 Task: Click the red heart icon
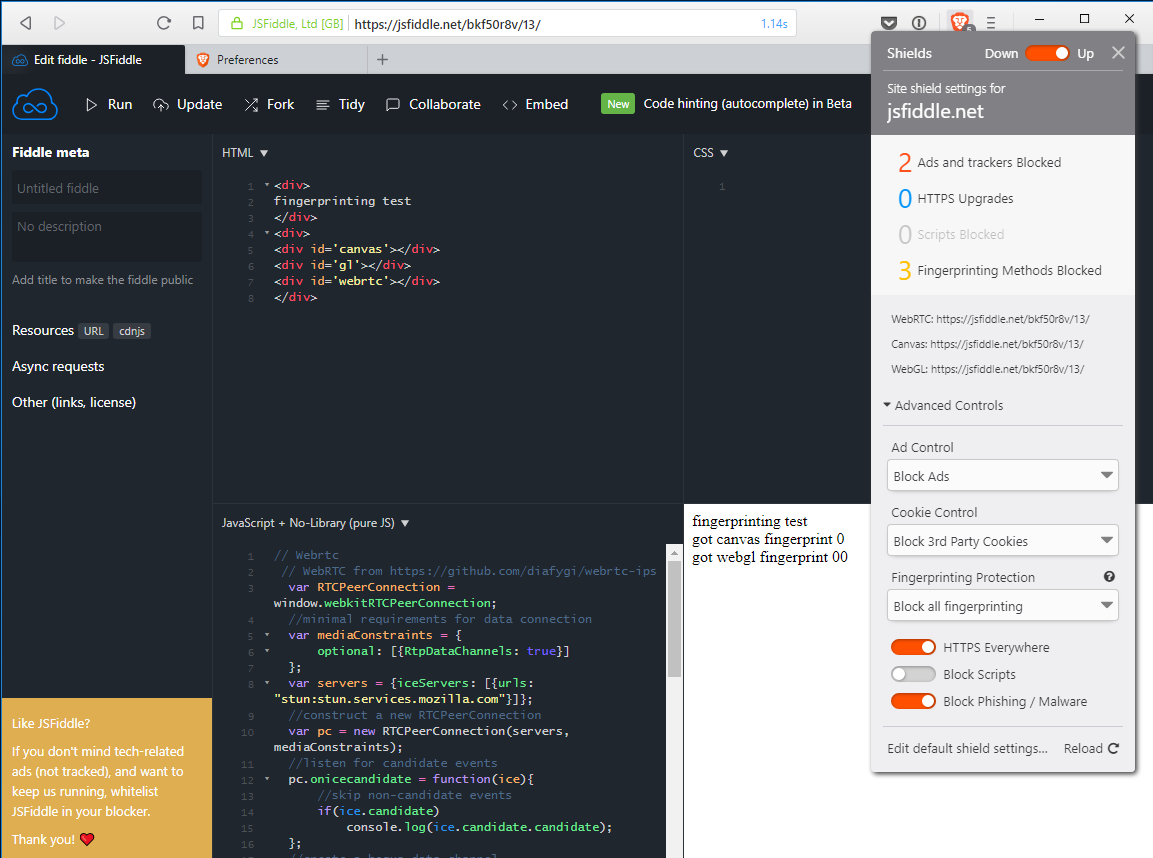[87, 839]
